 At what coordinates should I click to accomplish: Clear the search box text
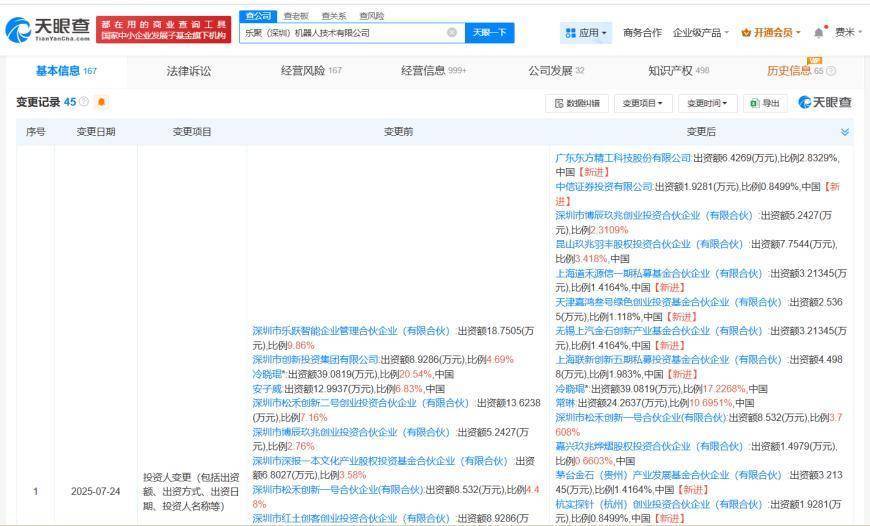click(x=452, y=33)
